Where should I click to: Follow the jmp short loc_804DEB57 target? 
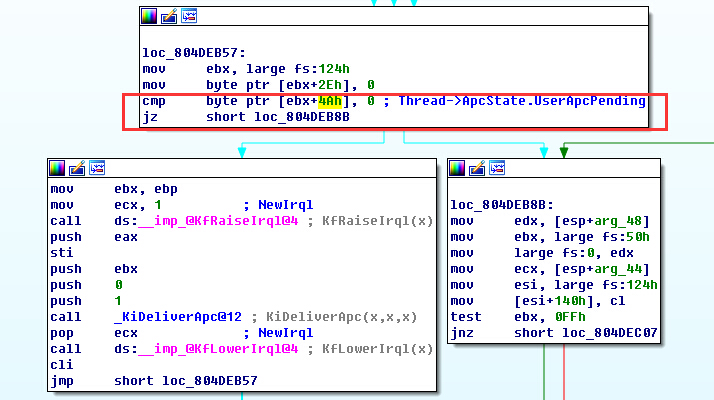coord(209,381)
